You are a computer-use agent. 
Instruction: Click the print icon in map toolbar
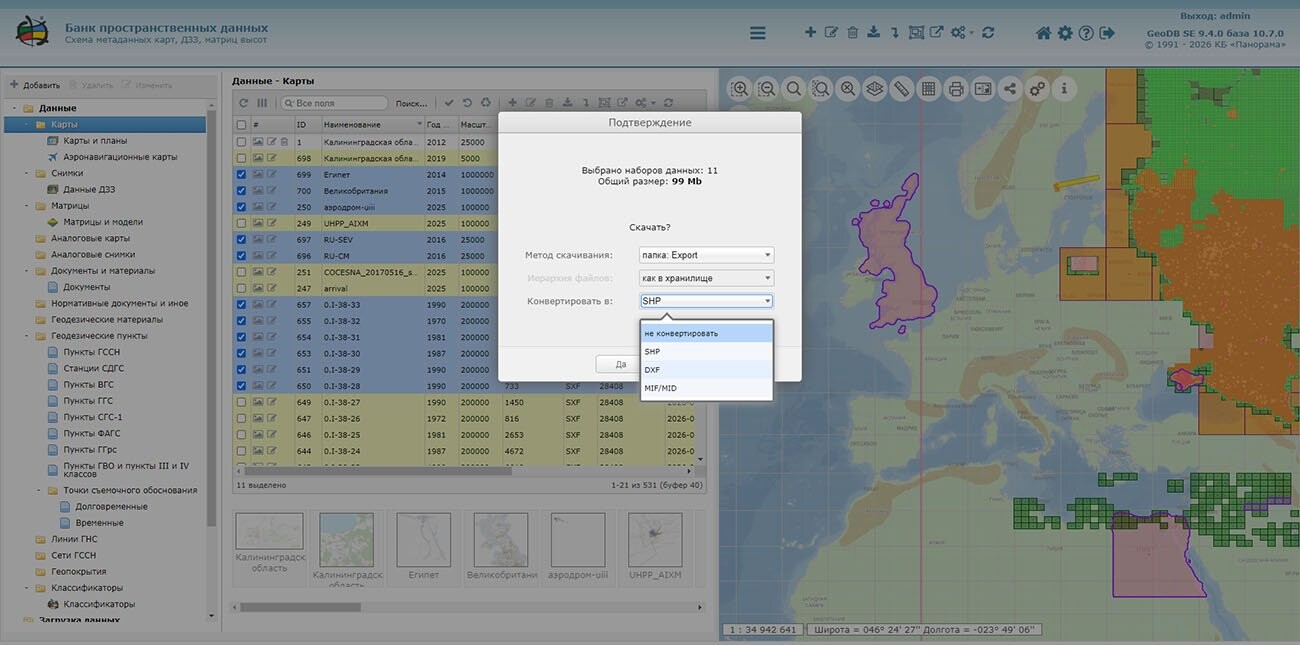tap(956, 89)
